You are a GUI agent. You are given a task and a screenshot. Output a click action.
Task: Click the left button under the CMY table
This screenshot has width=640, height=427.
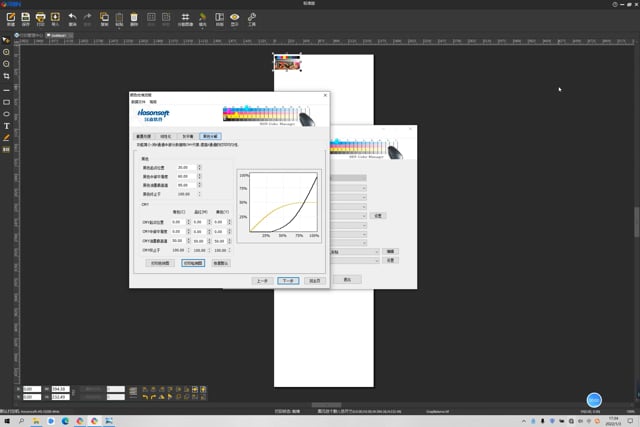coord(160,263)
